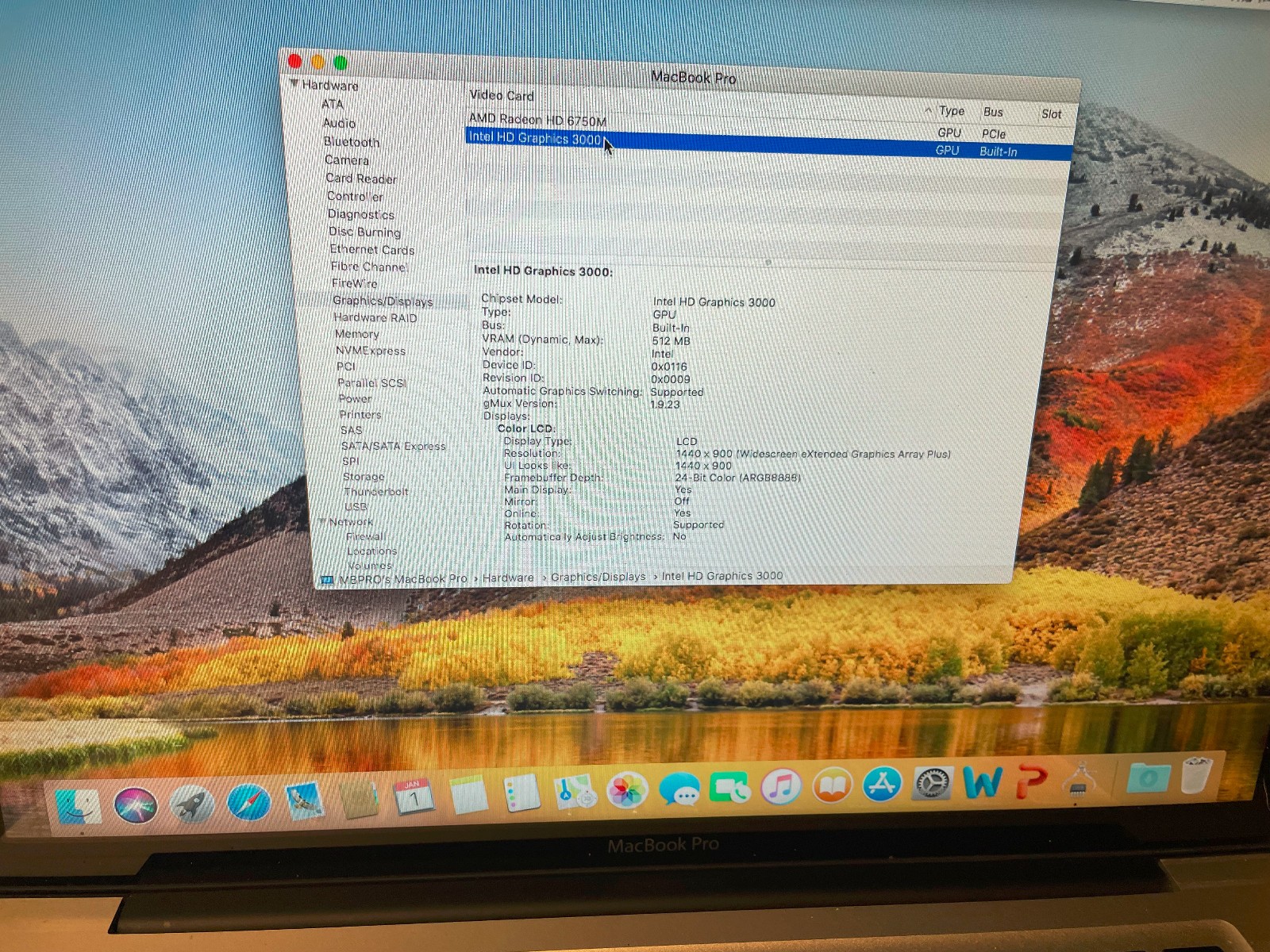Image resolution: width=1270 pixels, height=952 pixels.
Task: Open Finder from the Dock
Action: [x=79, y=807]
